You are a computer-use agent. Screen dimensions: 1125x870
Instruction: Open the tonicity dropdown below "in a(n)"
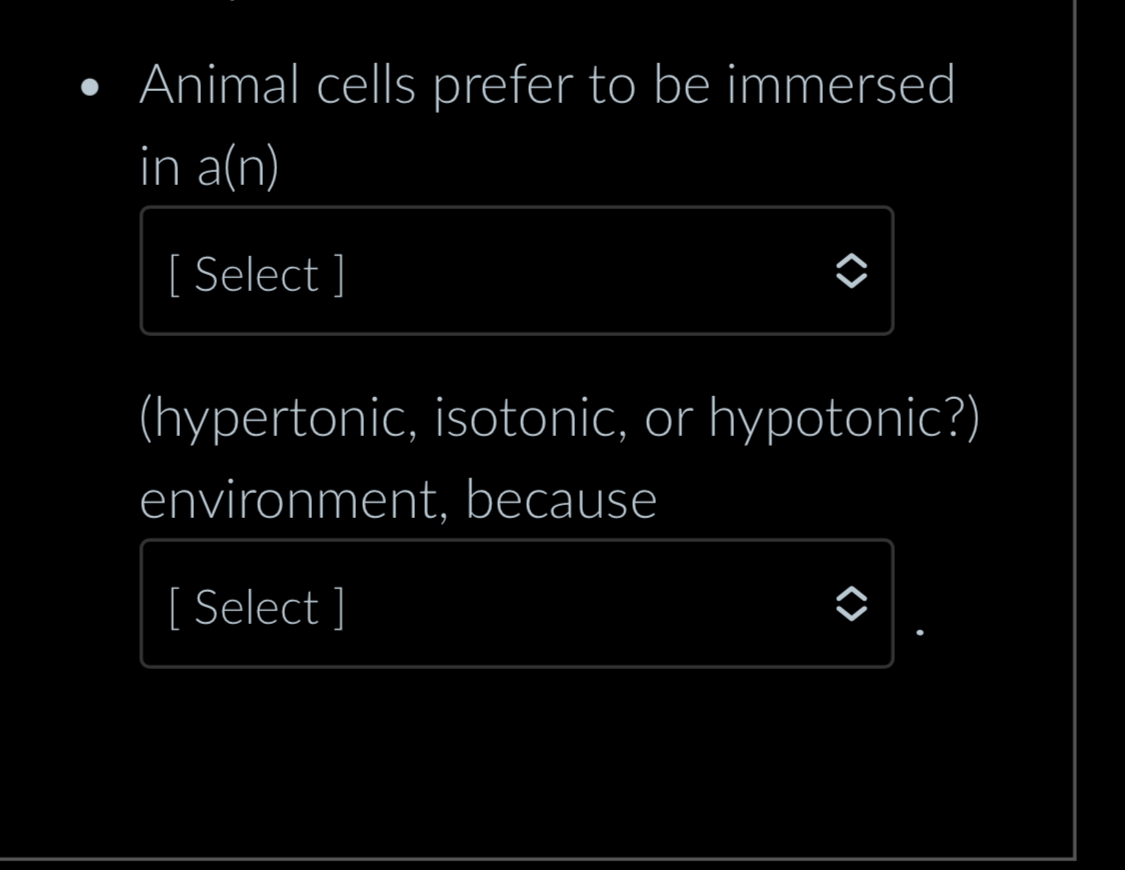click(x=516, y=271)
